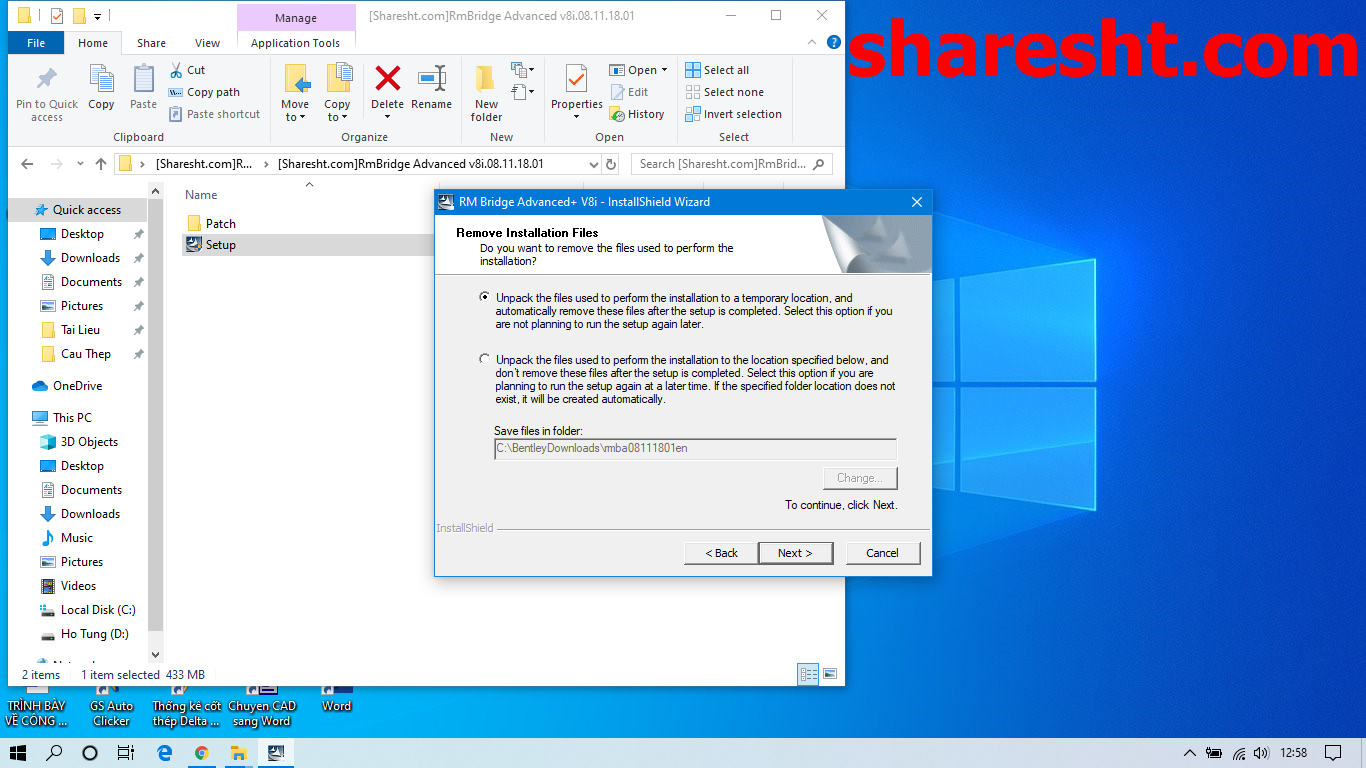Click the Name column header
Image resolution: width=1366 pixels, height=768 pixels.
pyautogui.click(x=201, y=195)
